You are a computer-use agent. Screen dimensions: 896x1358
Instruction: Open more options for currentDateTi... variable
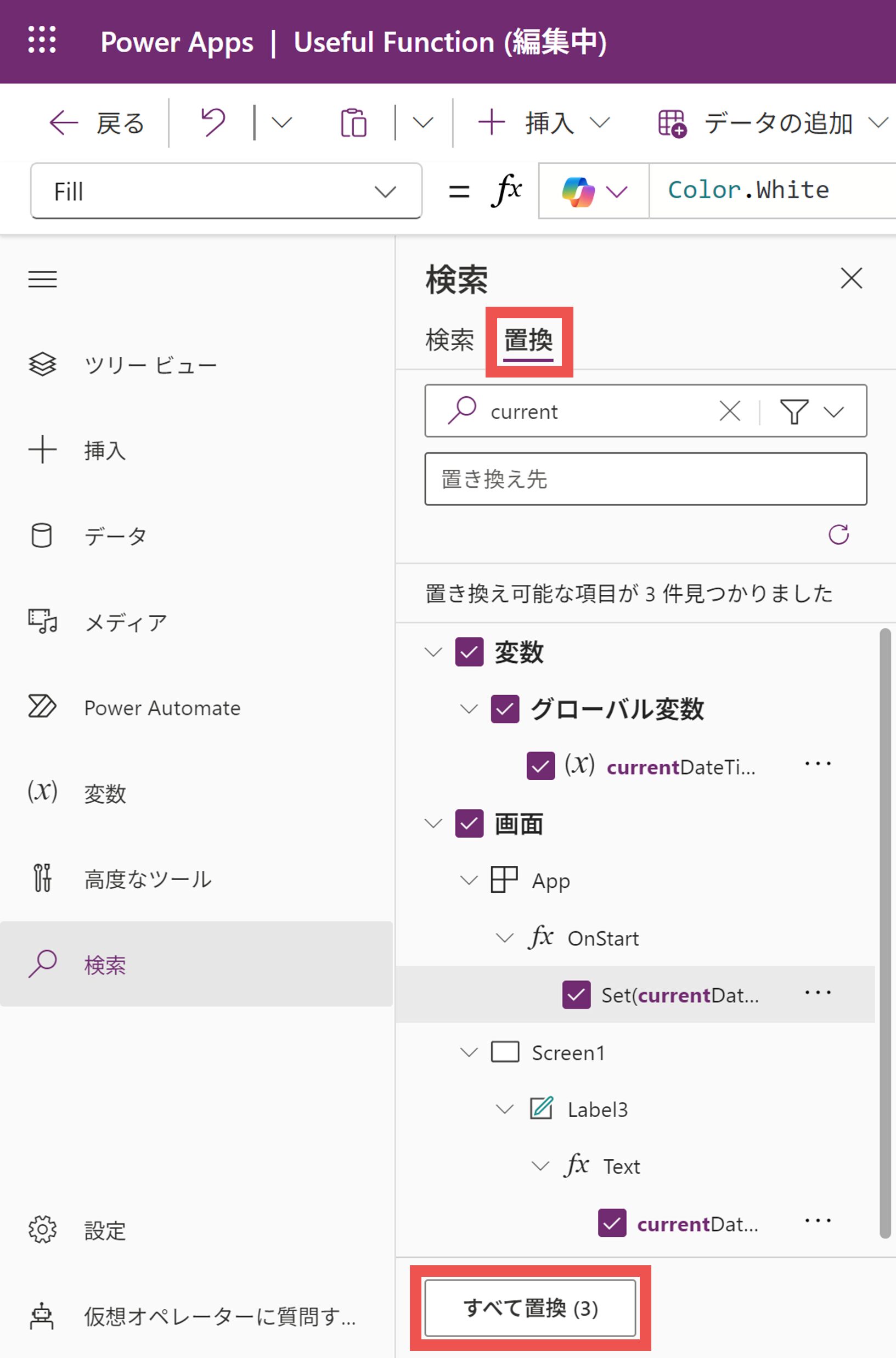(x=818, y=764)
